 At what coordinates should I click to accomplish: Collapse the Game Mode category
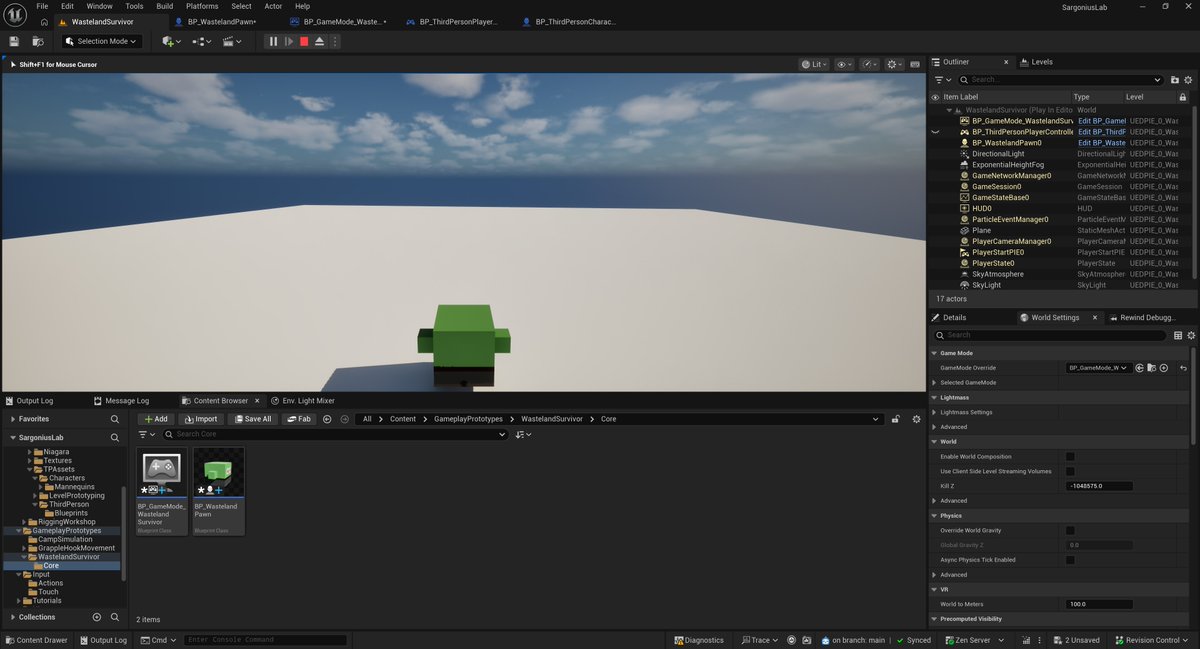point(935,353)
